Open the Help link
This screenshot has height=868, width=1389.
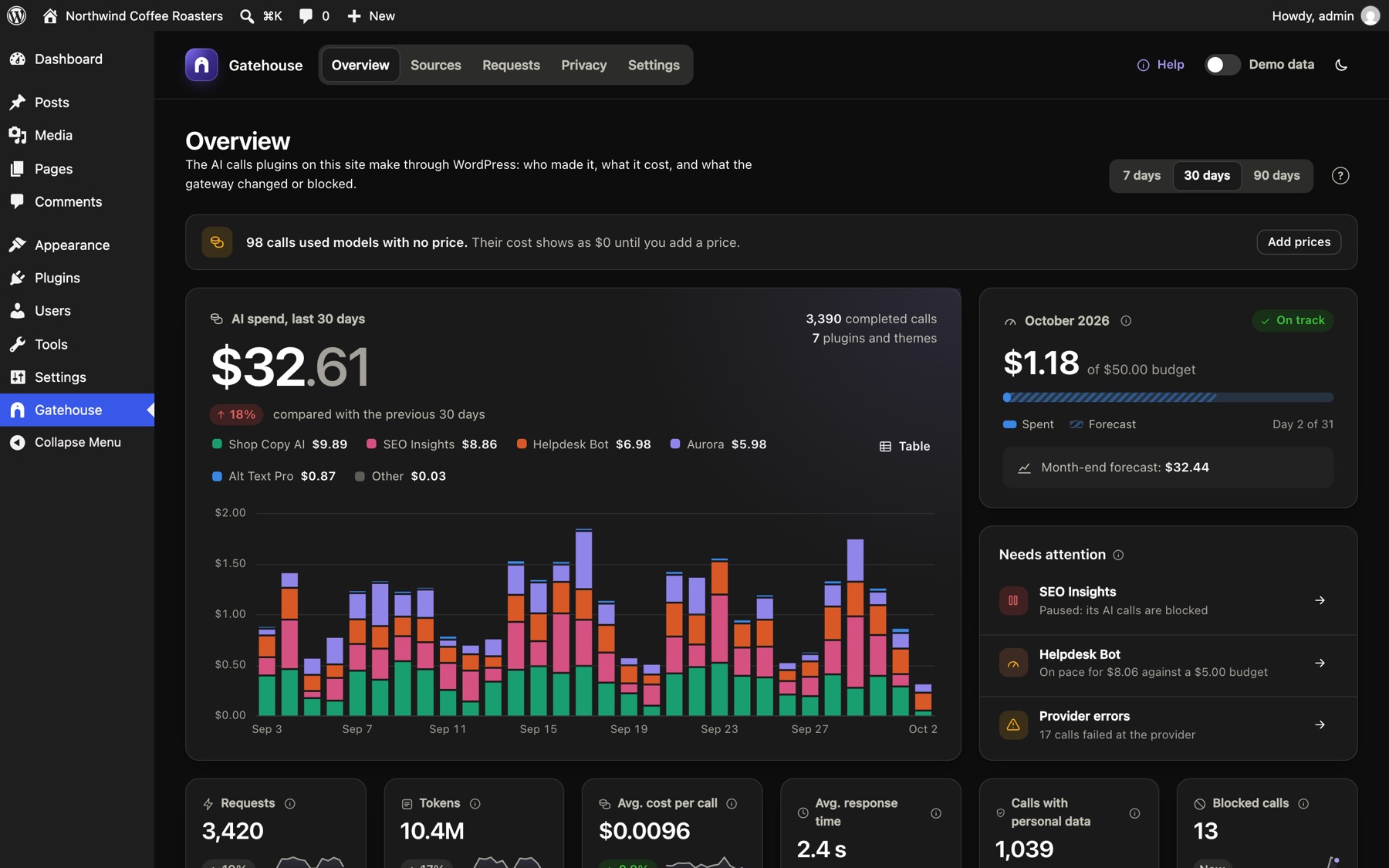point(1161,65)
